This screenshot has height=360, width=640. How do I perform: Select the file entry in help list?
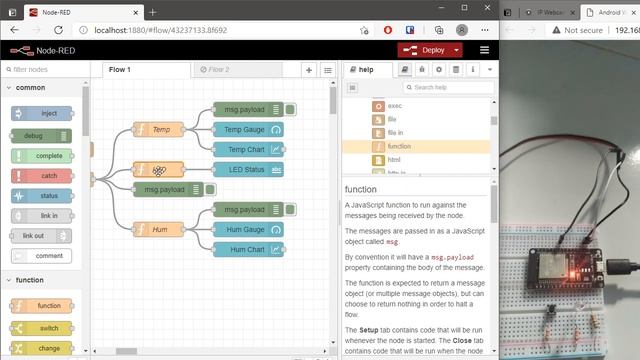416,120
